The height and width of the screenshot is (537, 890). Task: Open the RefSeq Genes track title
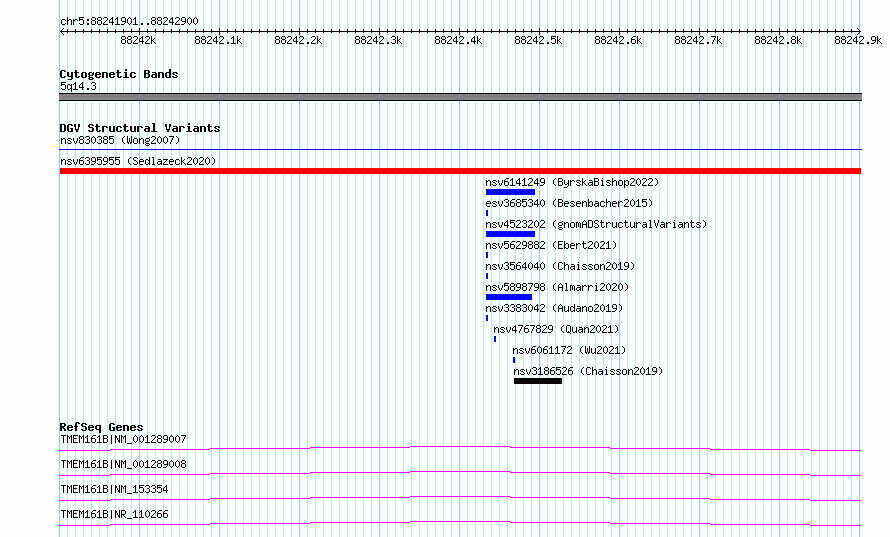tap(102, 427)
